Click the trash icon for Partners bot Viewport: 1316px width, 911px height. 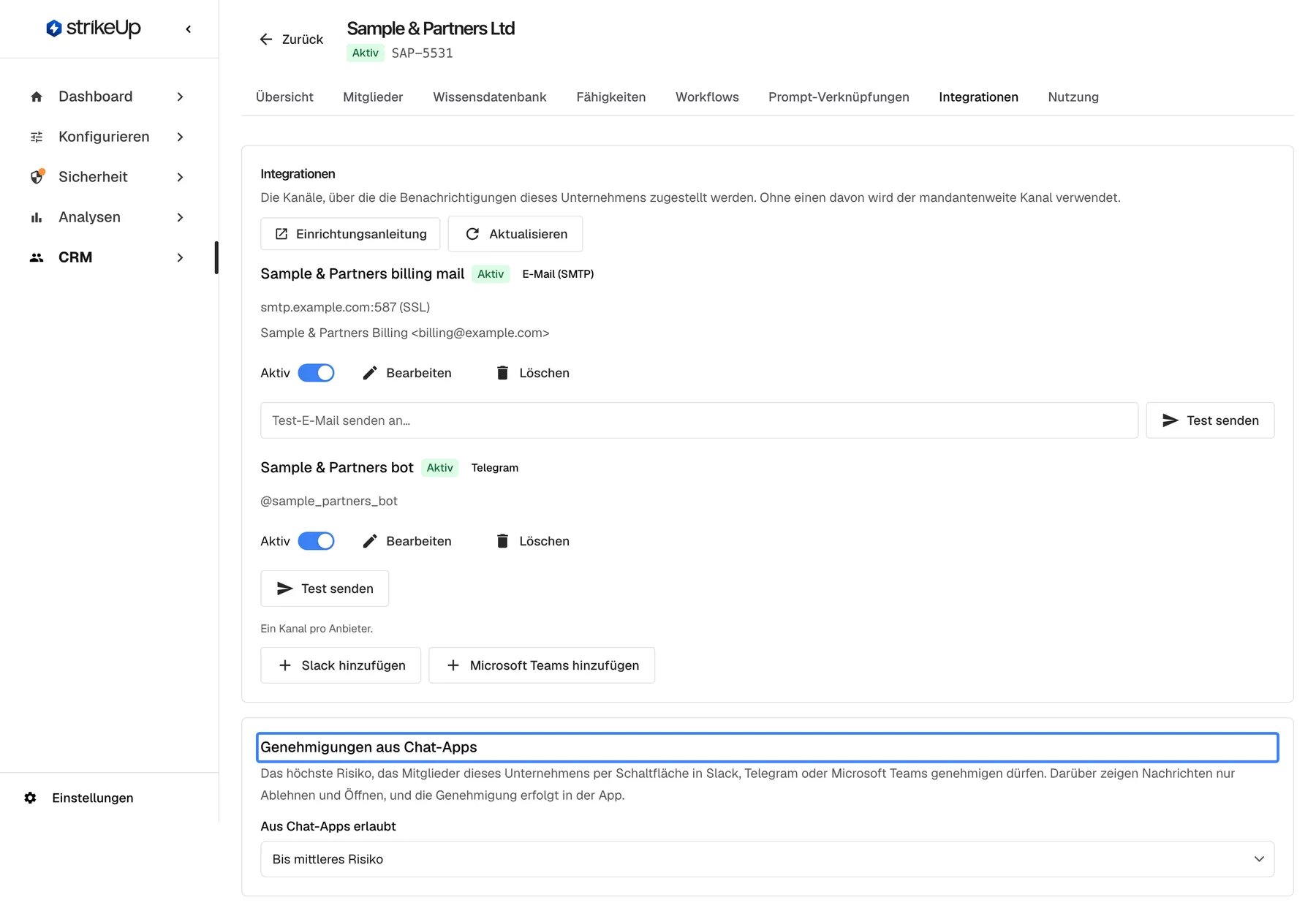[502, 541]
